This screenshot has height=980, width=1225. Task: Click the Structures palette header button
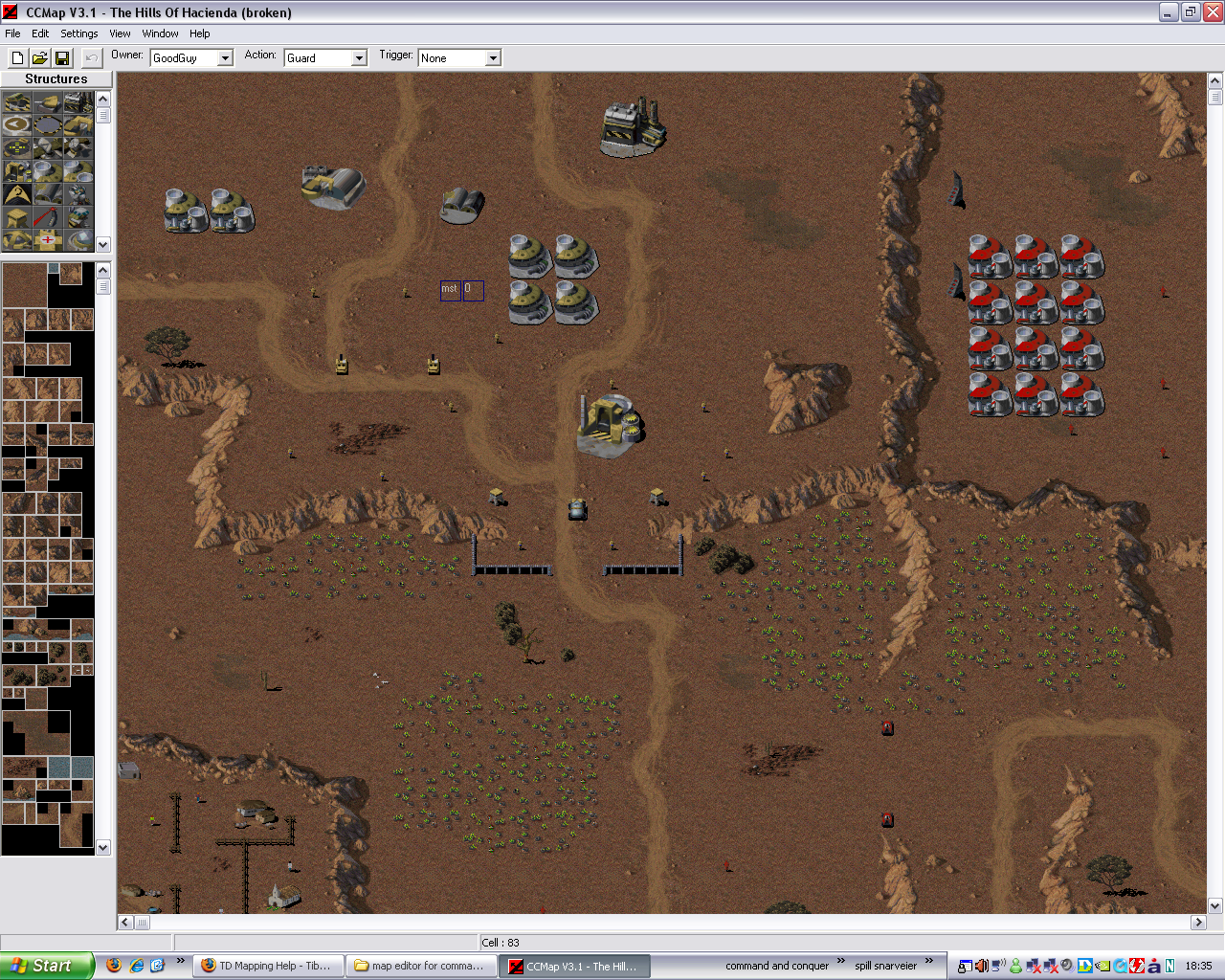point(56,78)
